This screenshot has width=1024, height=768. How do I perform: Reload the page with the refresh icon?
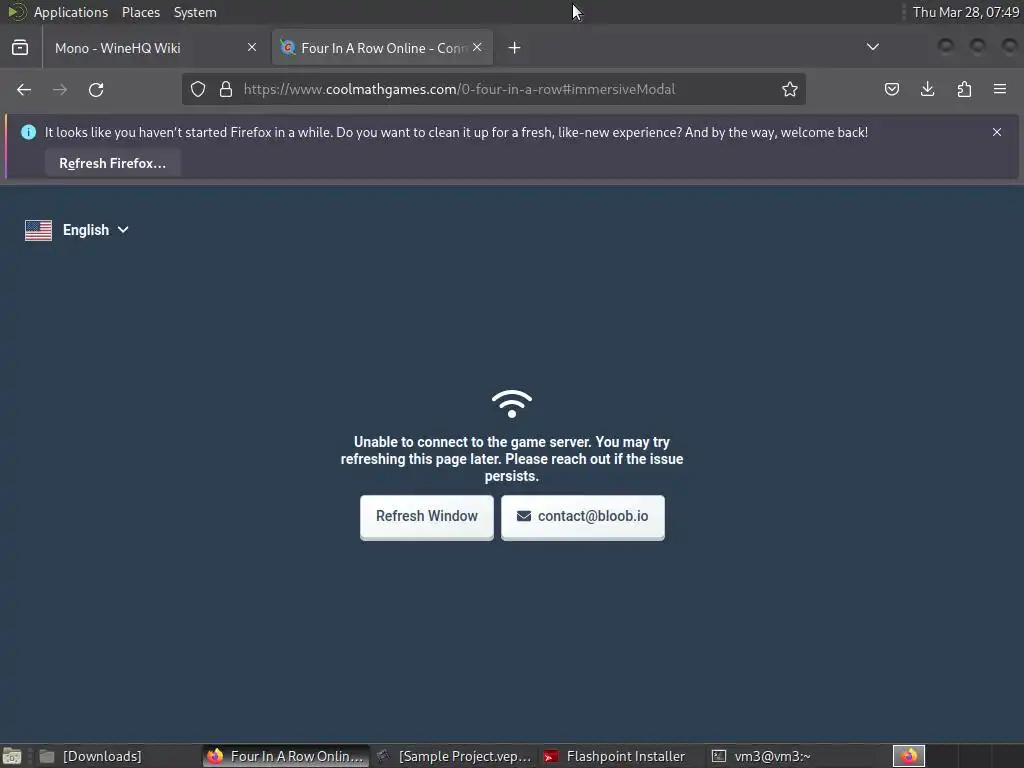[96, 89]
